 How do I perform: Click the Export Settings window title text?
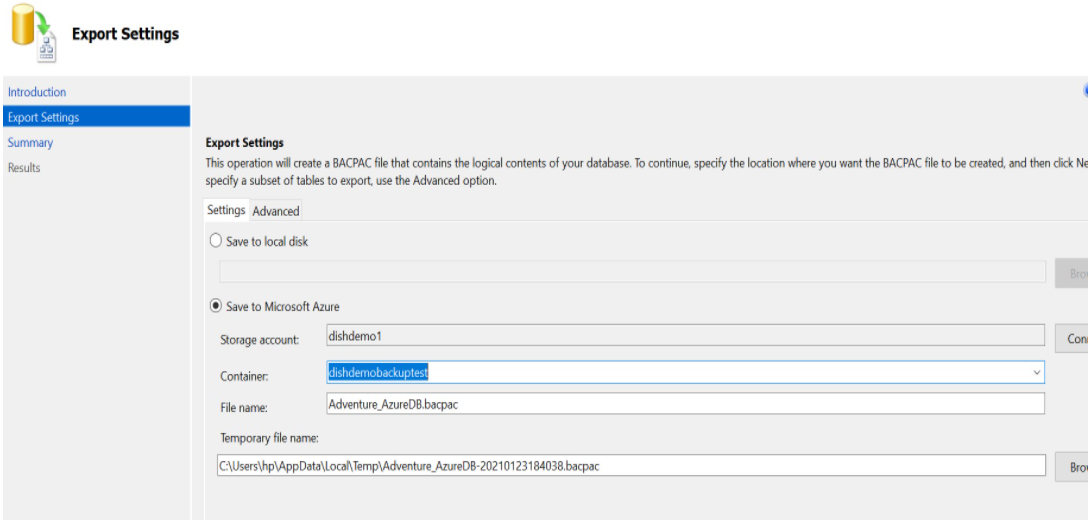point(125,33)
